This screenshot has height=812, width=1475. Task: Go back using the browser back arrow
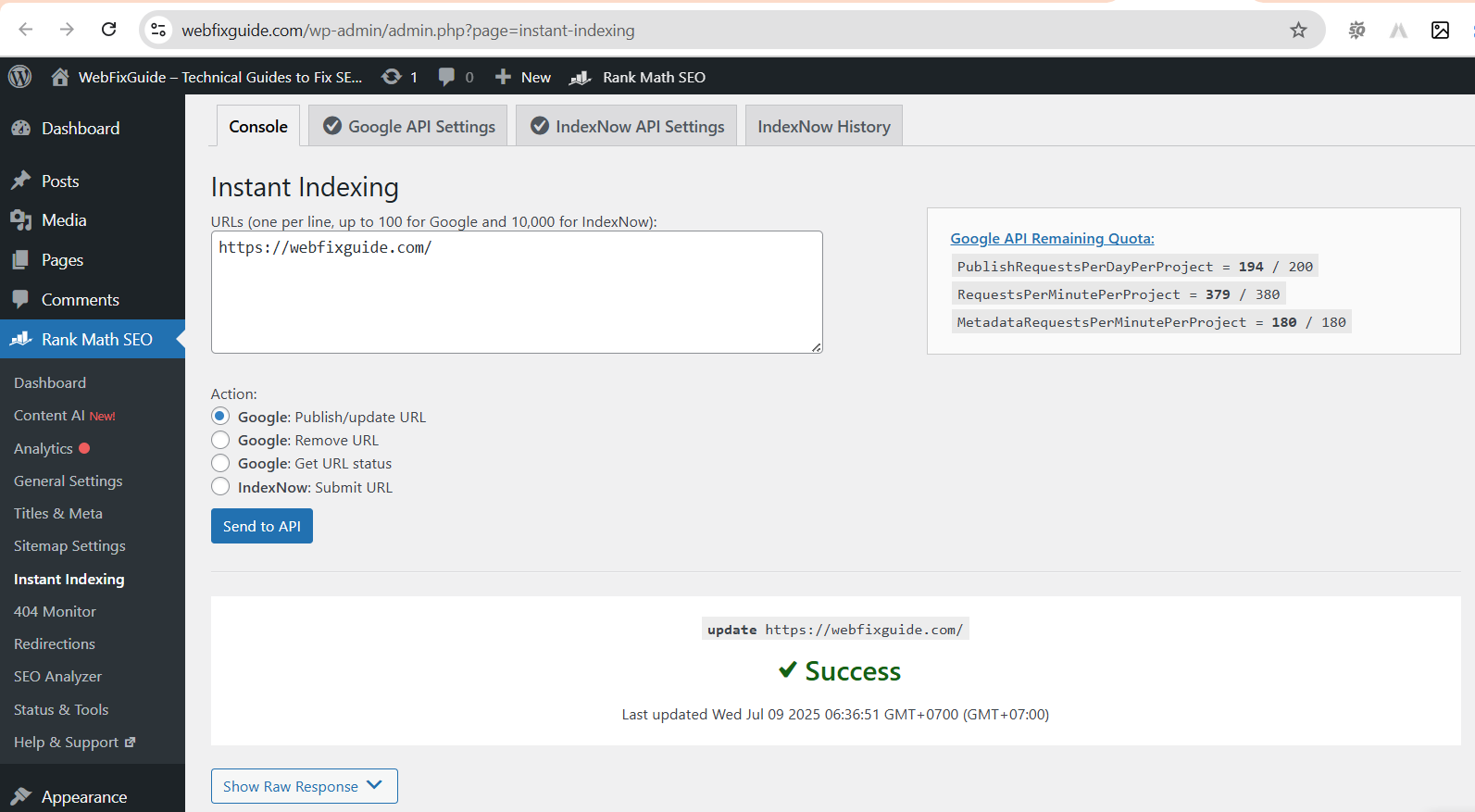(26, 30)
